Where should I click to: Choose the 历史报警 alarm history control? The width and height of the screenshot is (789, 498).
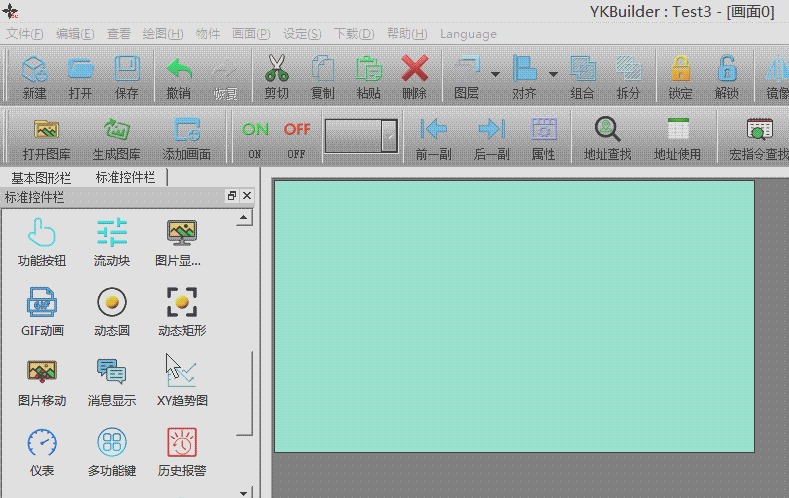[x=181, y=442]
